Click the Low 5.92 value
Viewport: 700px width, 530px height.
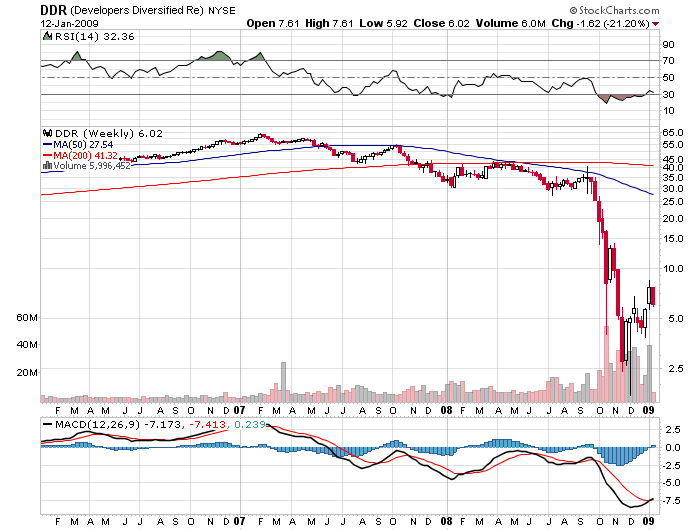pyautogui.click(x=383, y=23)
